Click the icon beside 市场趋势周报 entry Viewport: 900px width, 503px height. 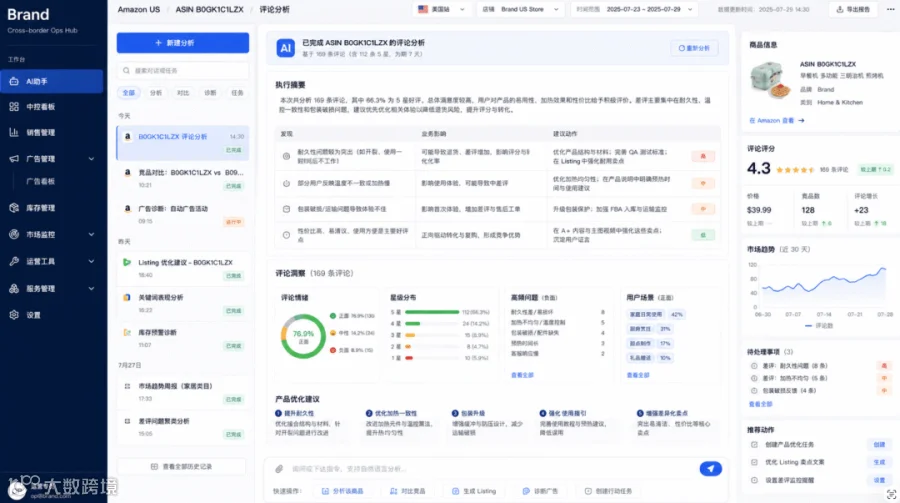[x=127, y=386]
